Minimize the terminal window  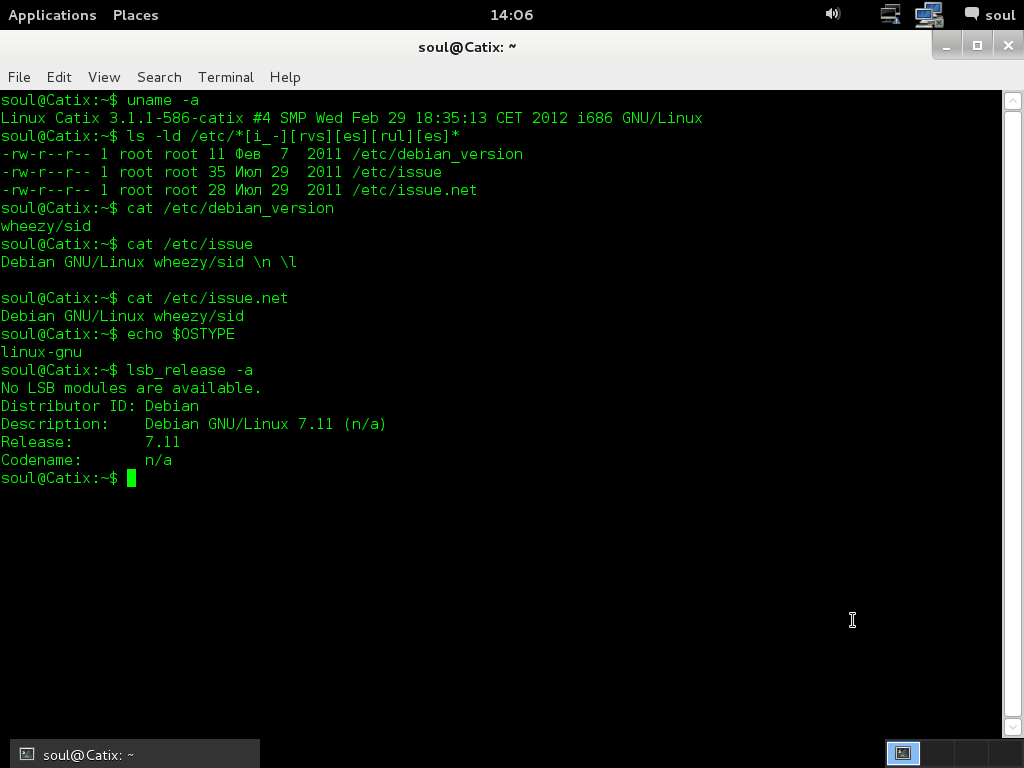[x=946, y=46]
